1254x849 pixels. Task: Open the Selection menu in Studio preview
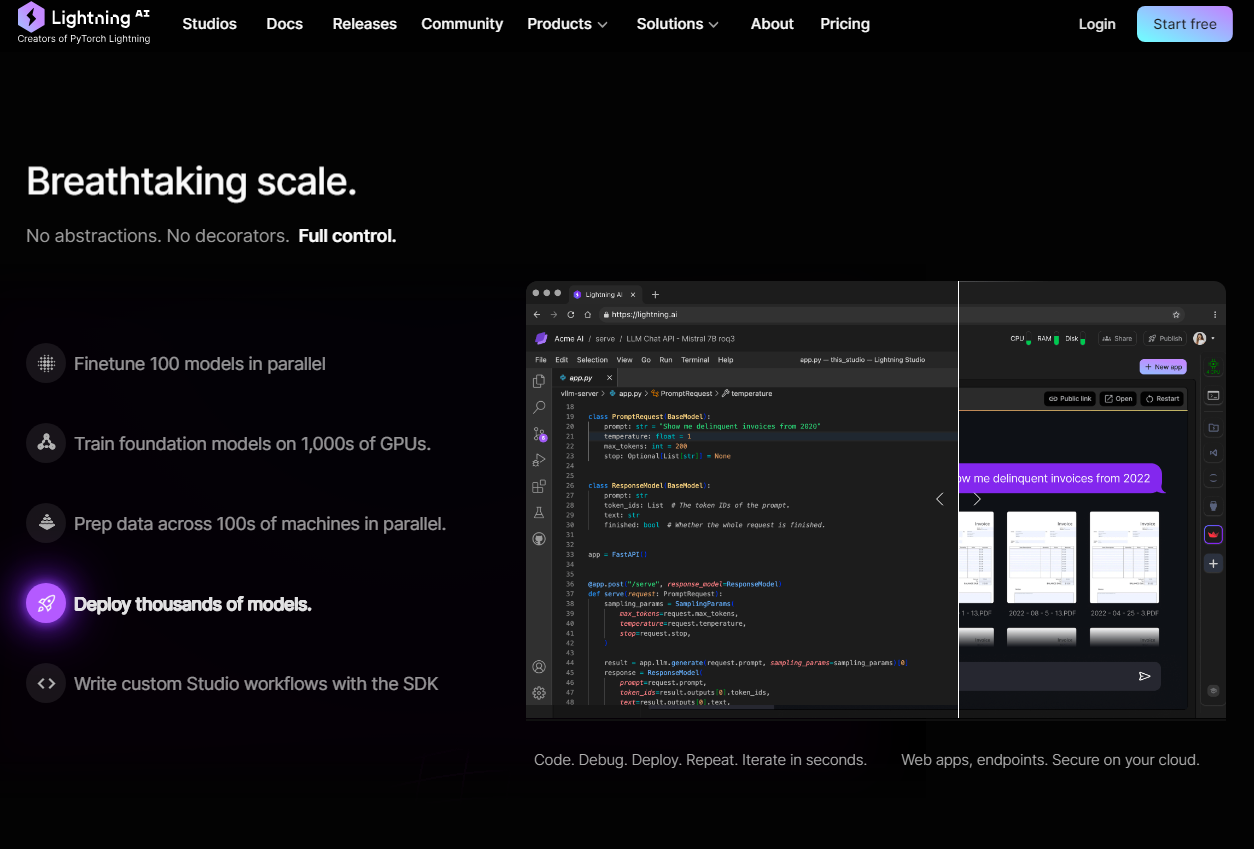coord(592,360)
